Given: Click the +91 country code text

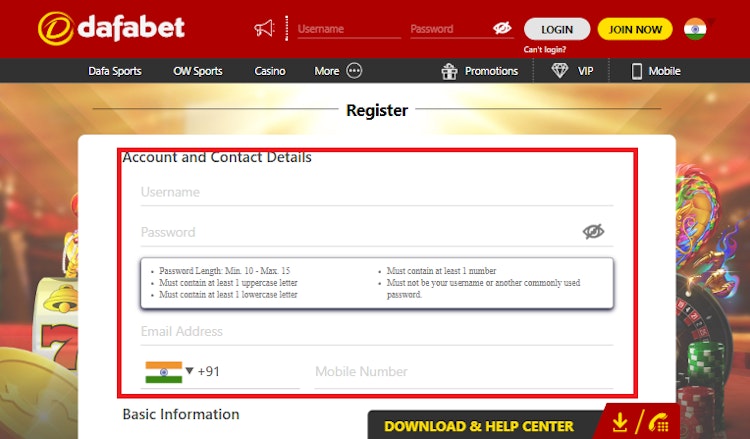Looking at the screenshot, I should [x=209, y=372].
